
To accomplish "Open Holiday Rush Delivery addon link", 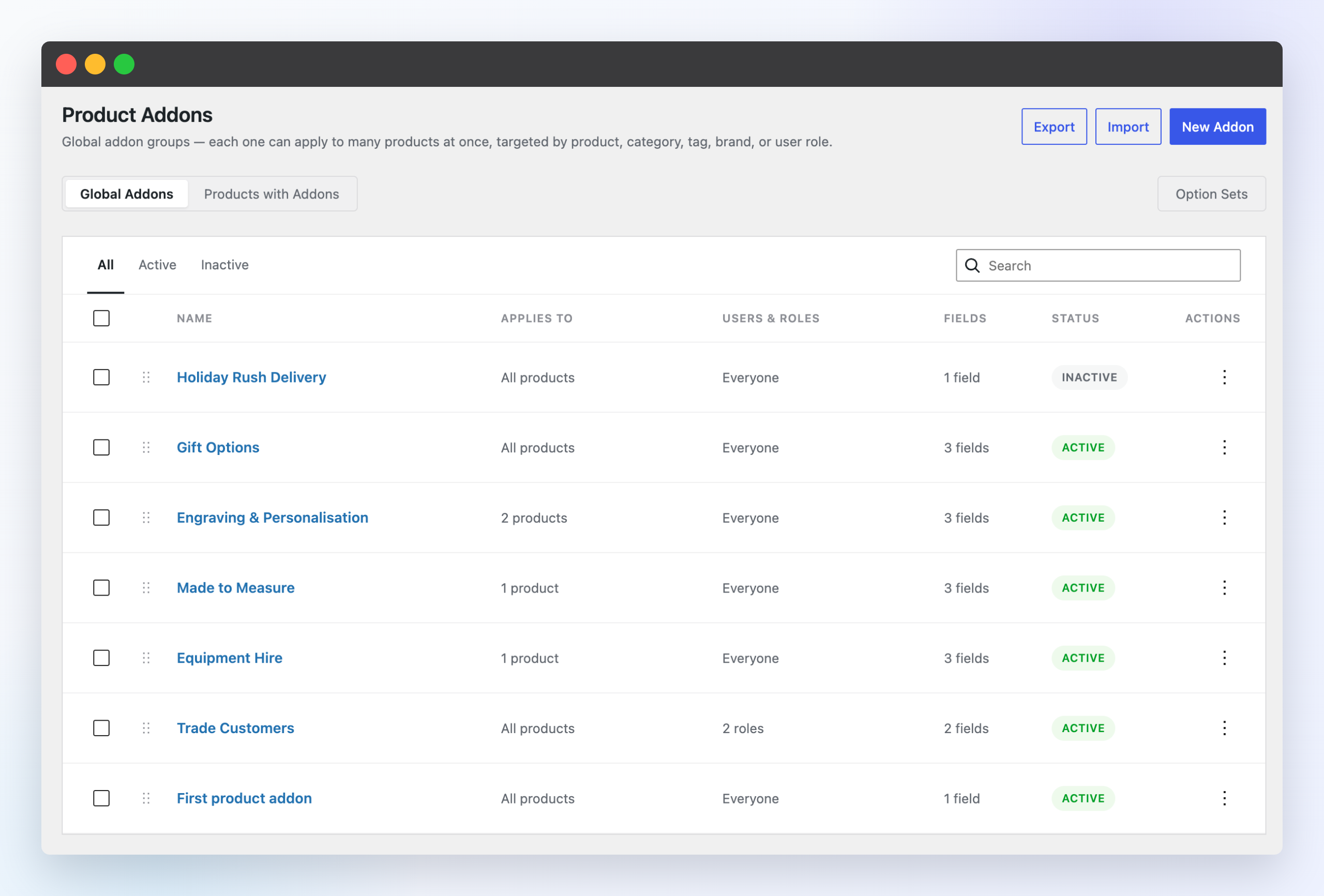I will [x=251, y=377].
